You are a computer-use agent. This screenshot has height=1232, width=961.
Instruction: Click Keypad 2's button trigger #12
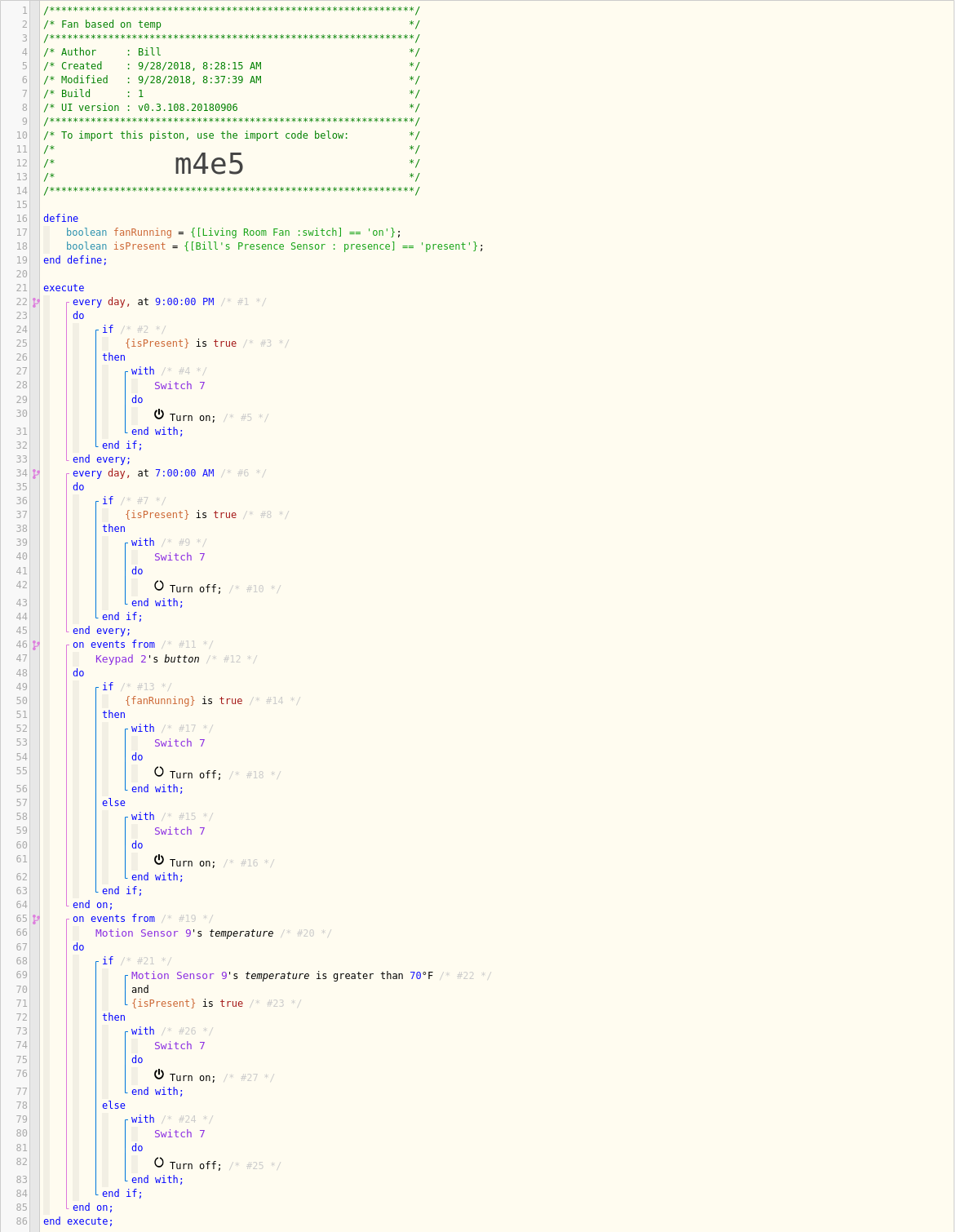coord(148,659)
